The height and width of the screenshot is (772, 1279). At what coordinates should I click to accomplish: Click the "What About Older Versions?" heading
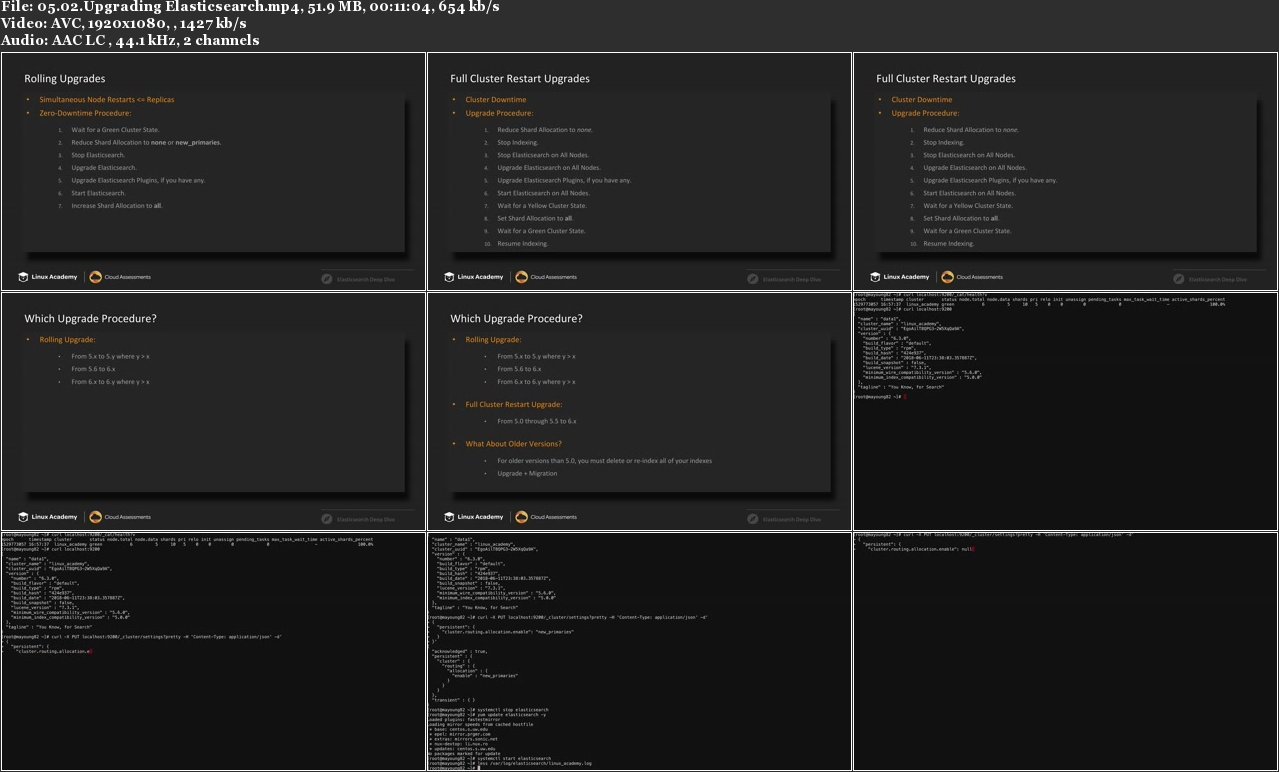click(x=513, y=443)
